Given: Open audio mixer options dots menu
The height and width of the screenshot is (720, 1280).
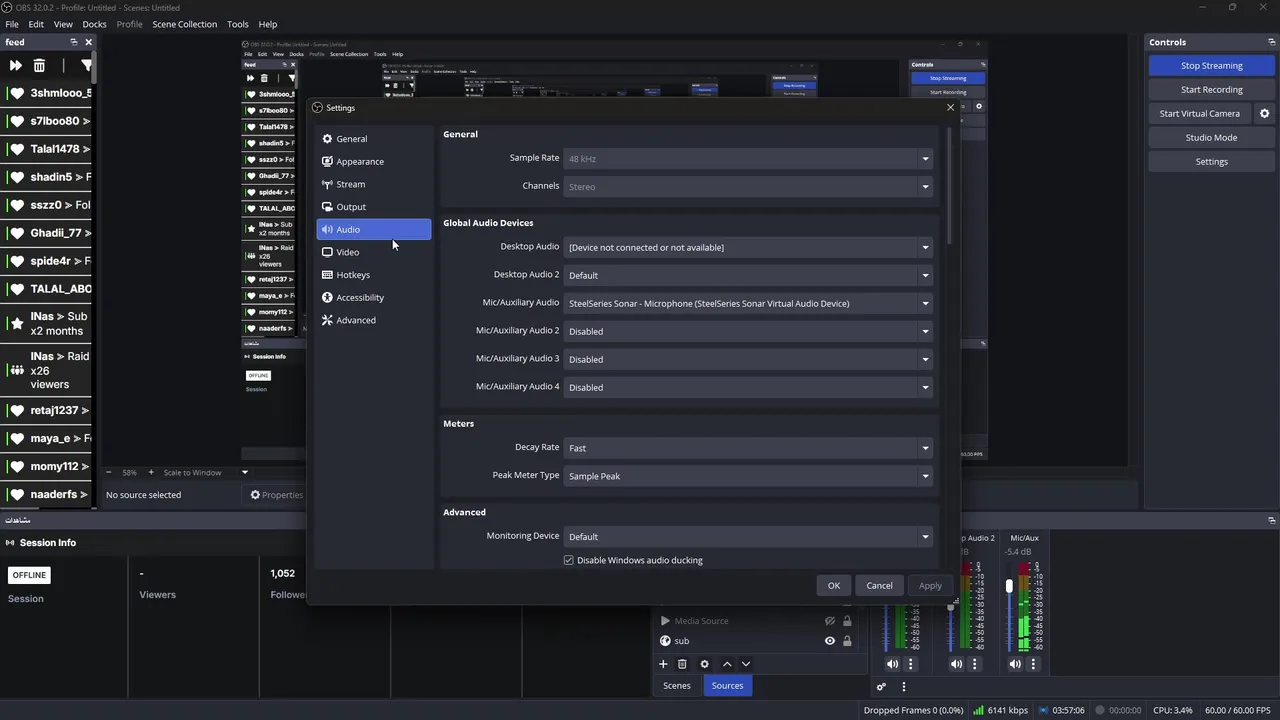Looking at the screenshot, I should (x=903, y=687).
